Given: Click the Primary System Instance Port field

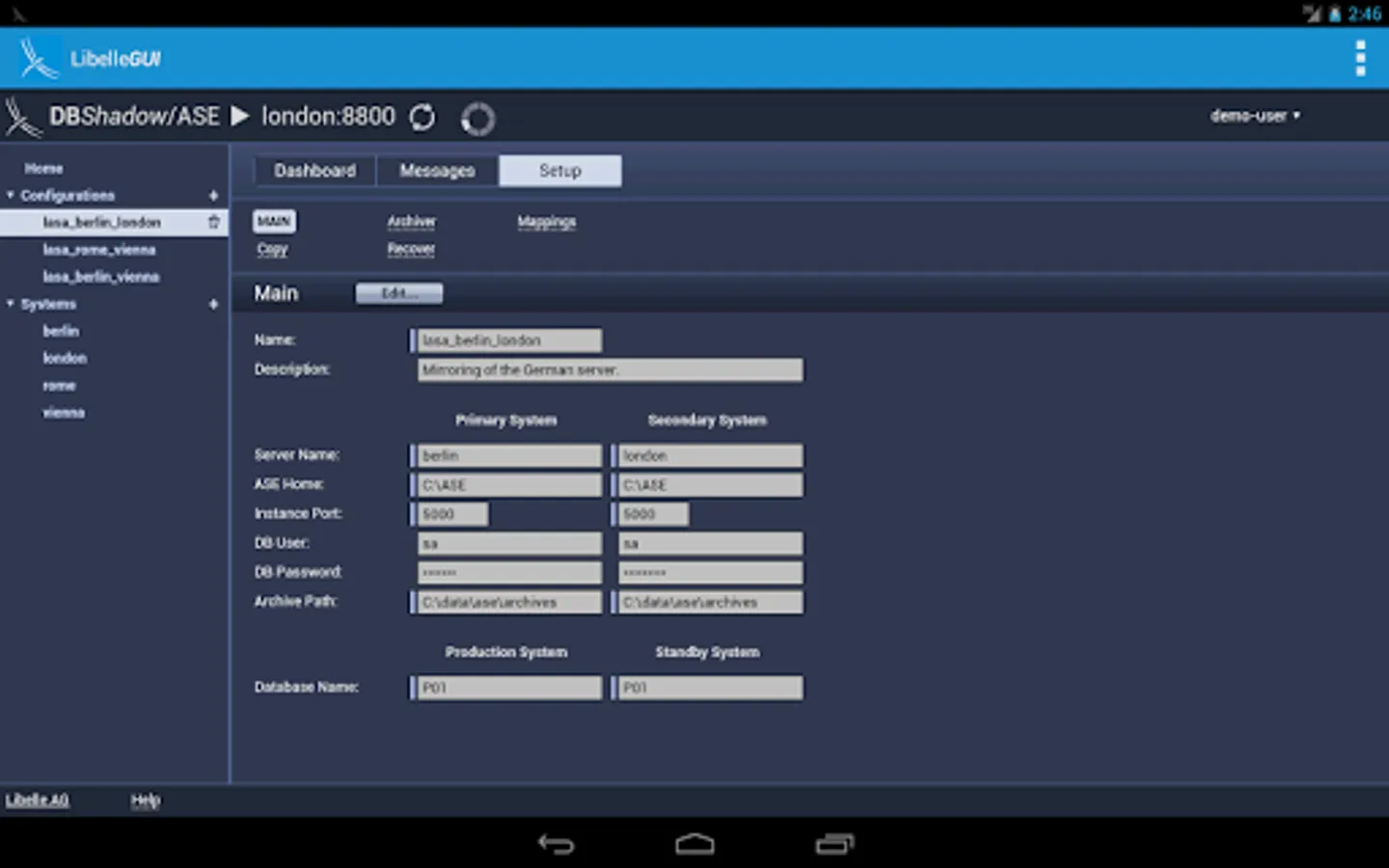Looking at the screenshot, I should click(452, 514).
